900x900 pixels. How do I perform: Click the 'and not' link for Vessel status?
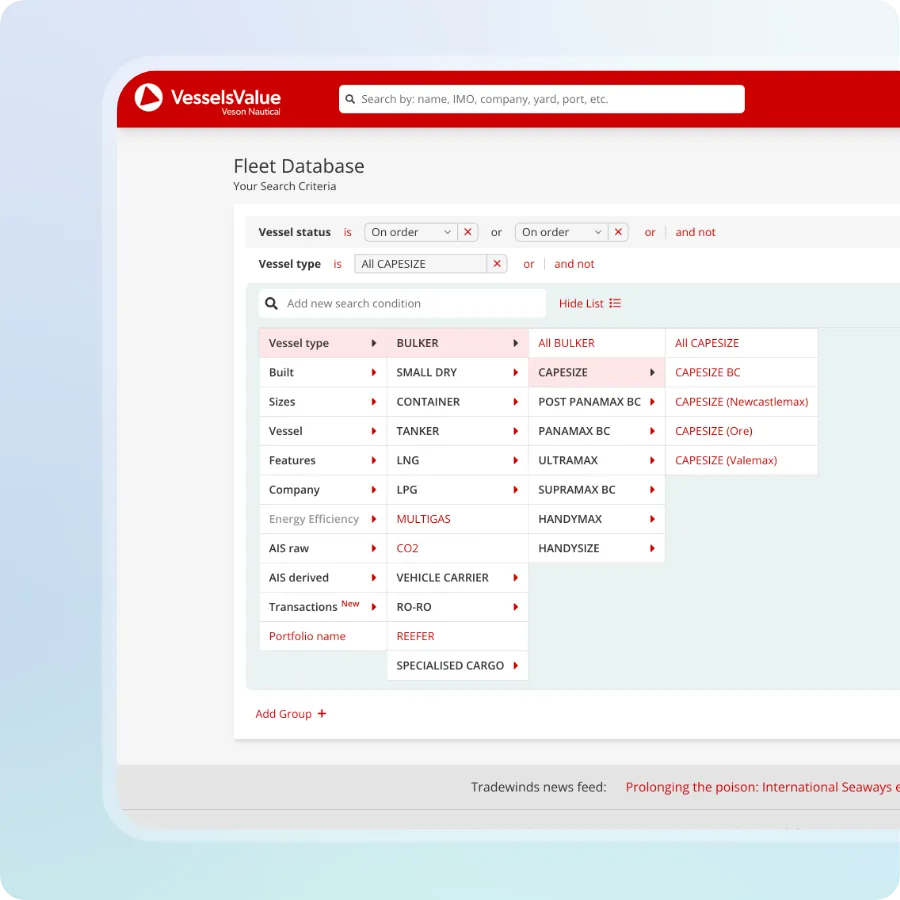695,232
